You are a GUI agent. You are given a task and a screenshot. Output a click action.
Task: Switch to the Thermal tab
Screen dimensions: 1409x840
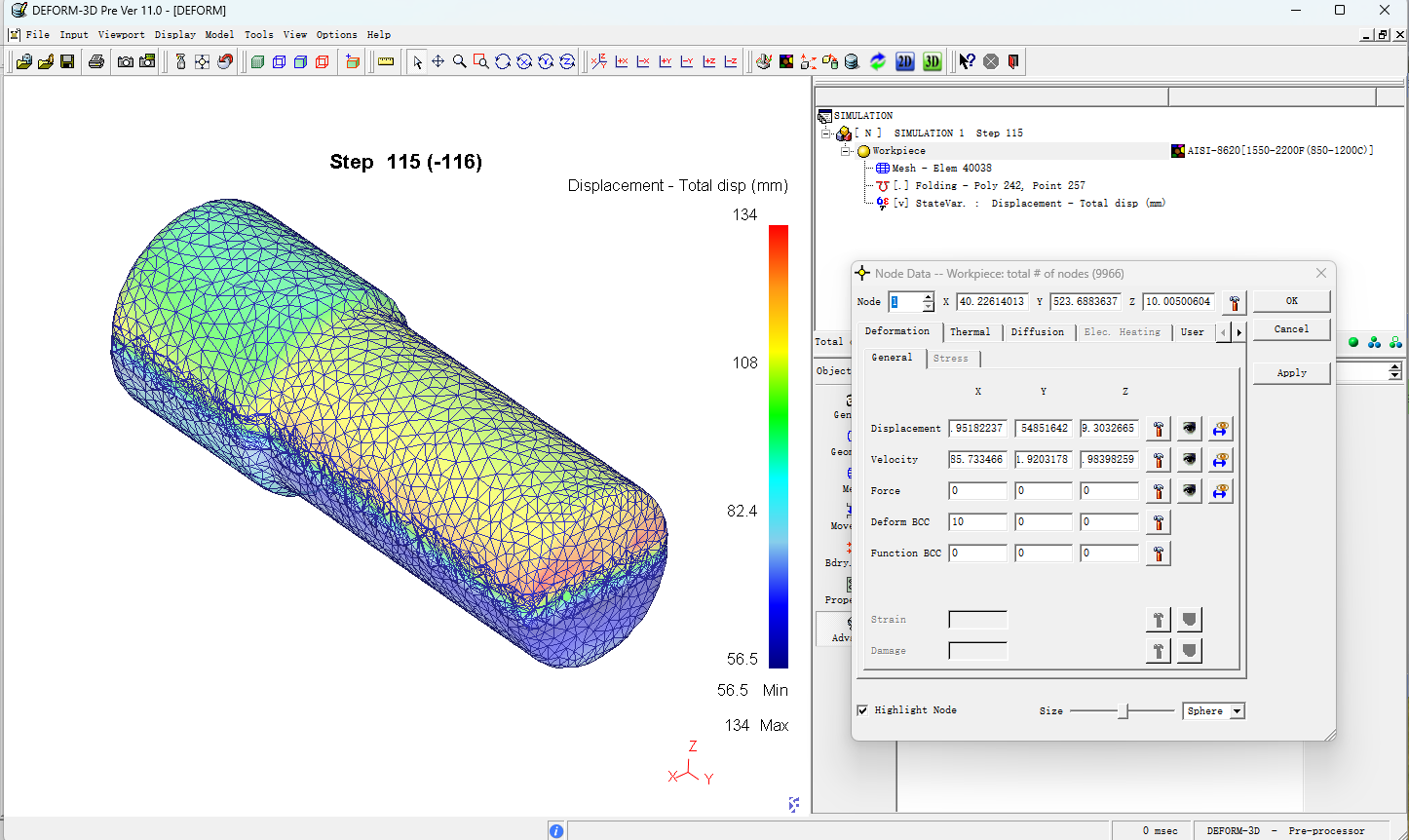[x=970, y=332]
